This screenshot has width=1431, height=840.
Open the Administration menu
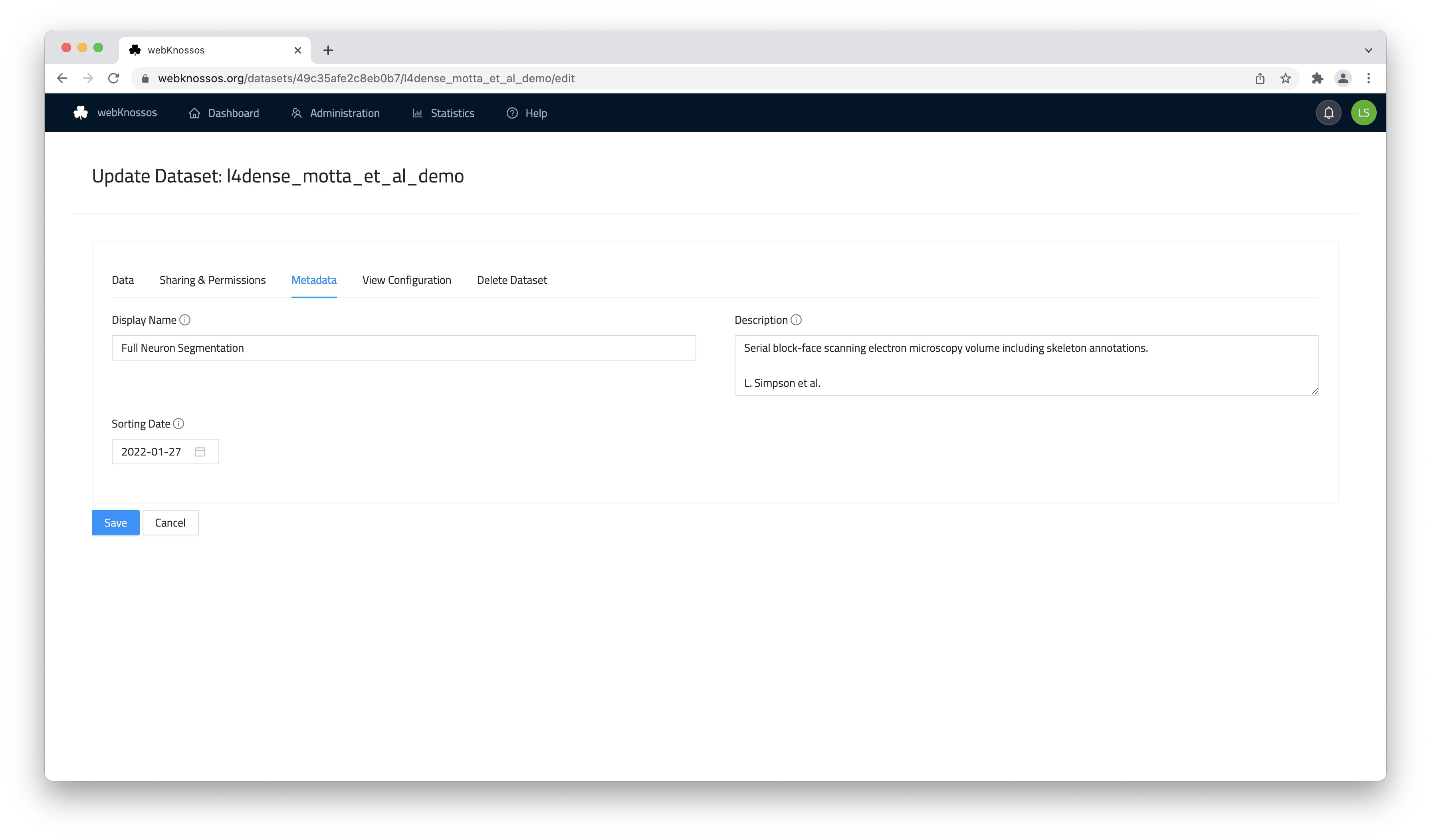coord(335,113)
